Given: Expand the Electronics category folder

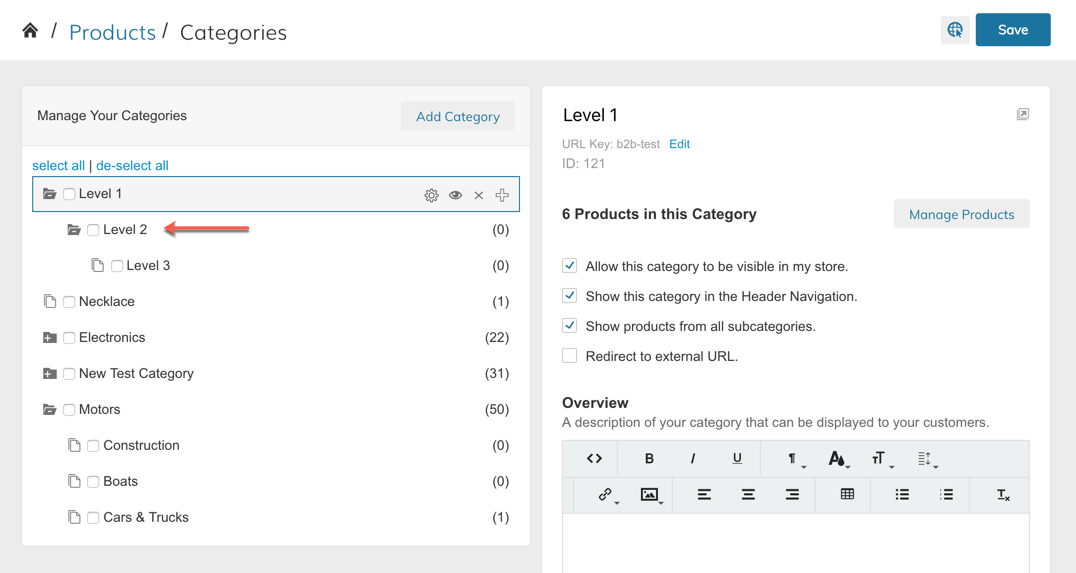Looking at the screenshot, I should [x=49, y=338].
